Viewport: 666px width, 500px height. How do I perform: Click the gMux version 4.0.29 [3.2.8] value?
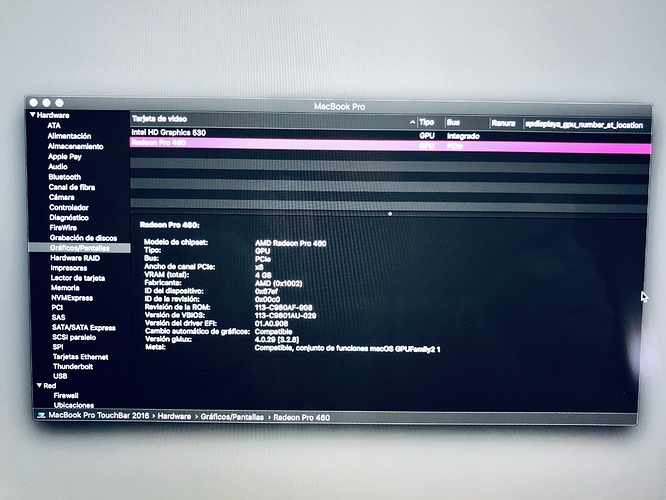[277, 339]
